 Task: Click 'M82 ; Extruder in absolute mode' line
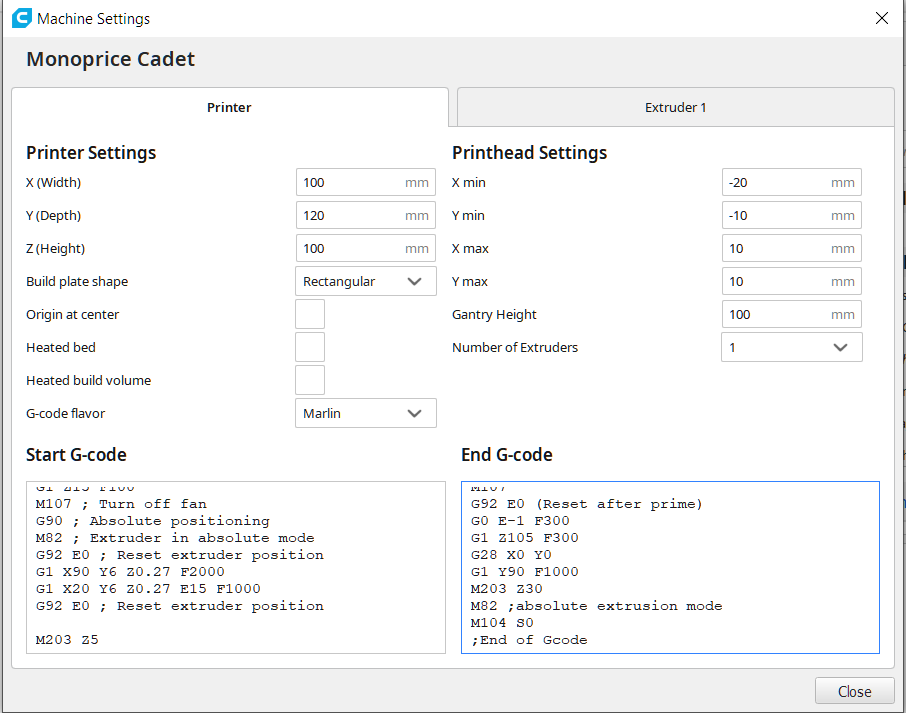tap(175, 538)
